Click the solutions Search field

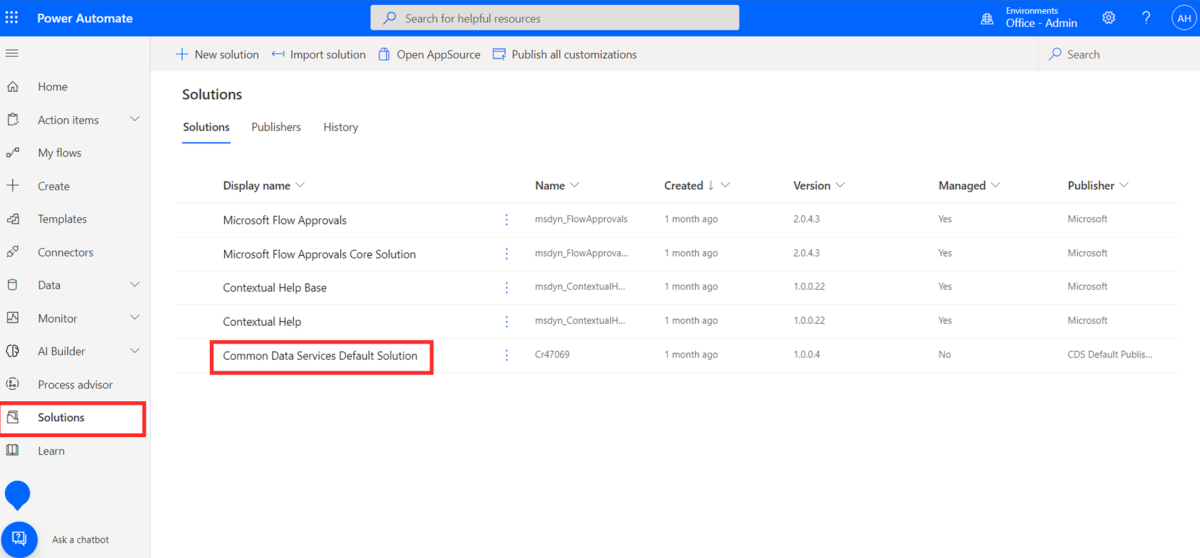1119,54
